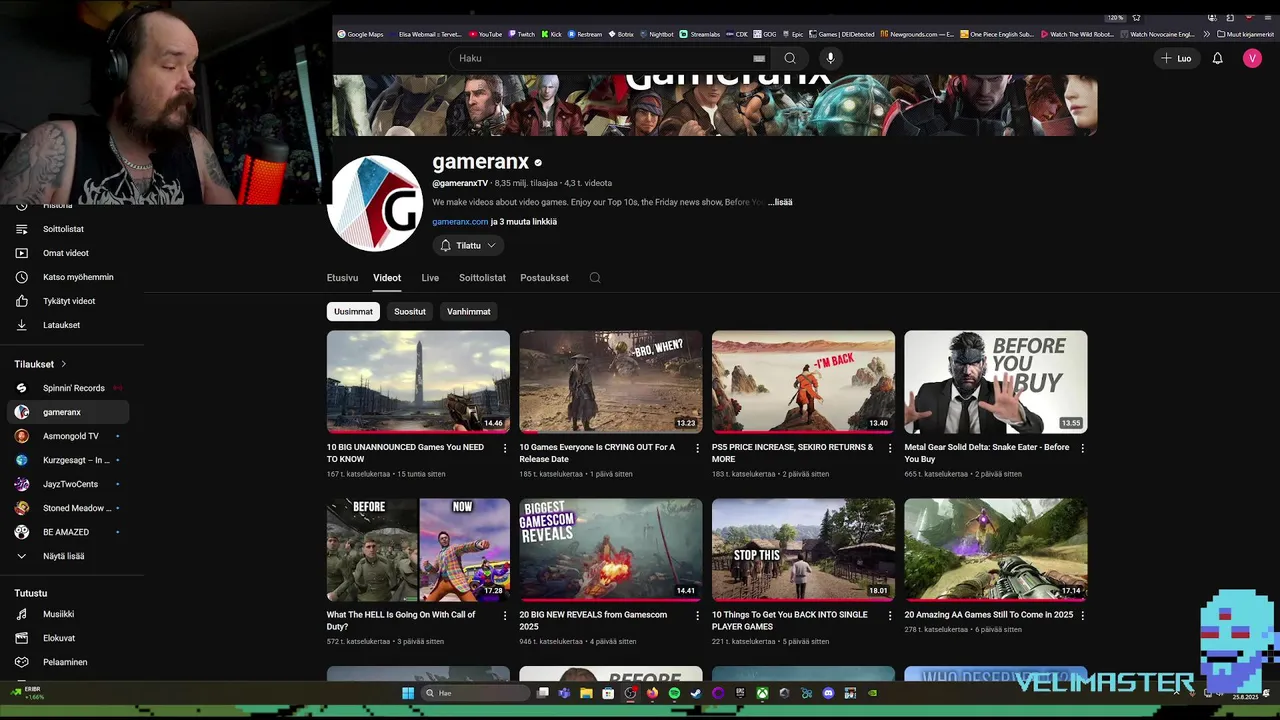
Task: Open menu for BACK INTO SINGLE PLAYER video
Action: coord(890,616)
